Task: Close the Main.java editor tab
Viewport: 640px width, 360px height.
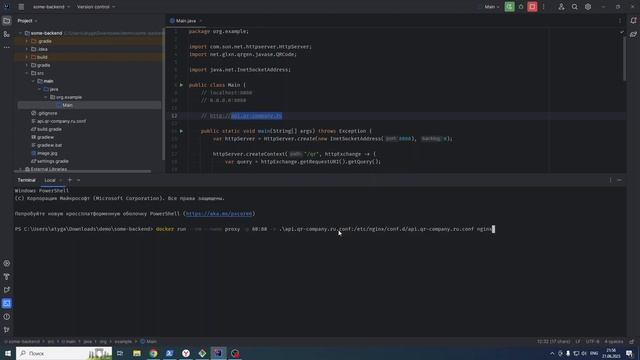Action: point(201,21)
